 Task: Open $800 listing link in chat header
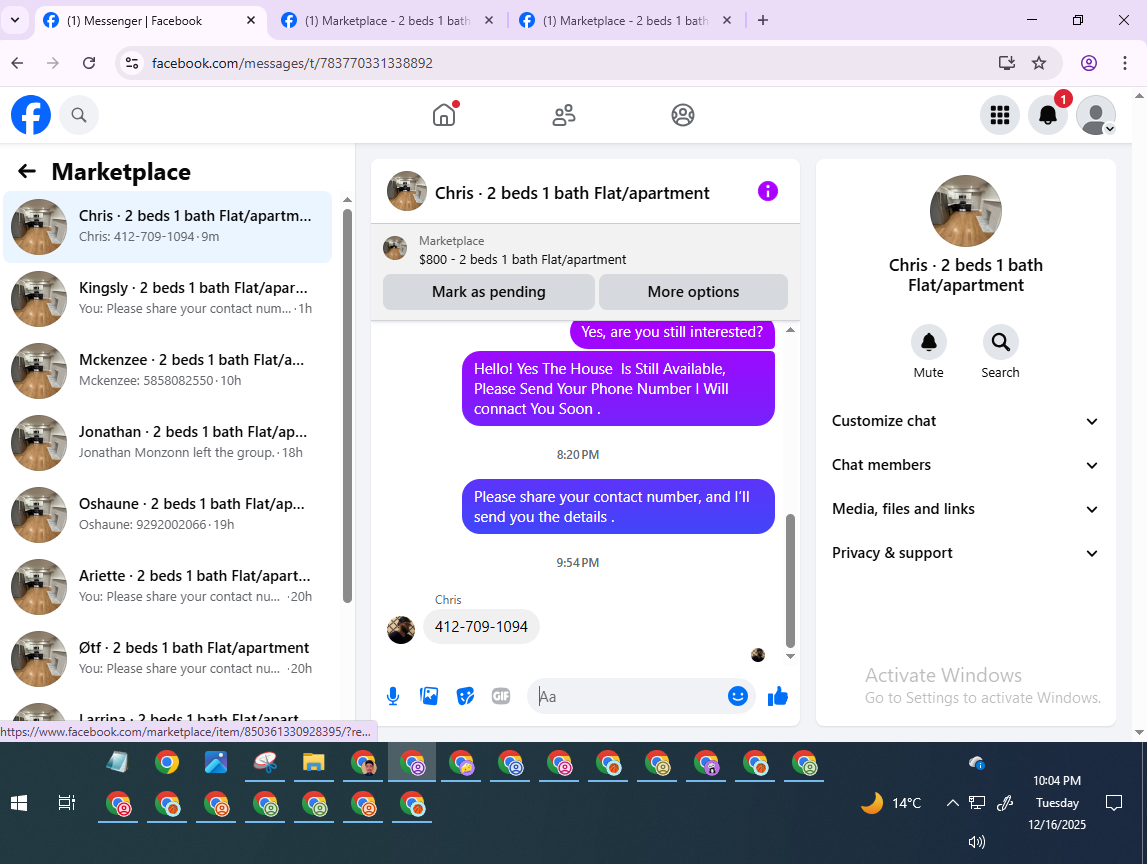point(522,260)
